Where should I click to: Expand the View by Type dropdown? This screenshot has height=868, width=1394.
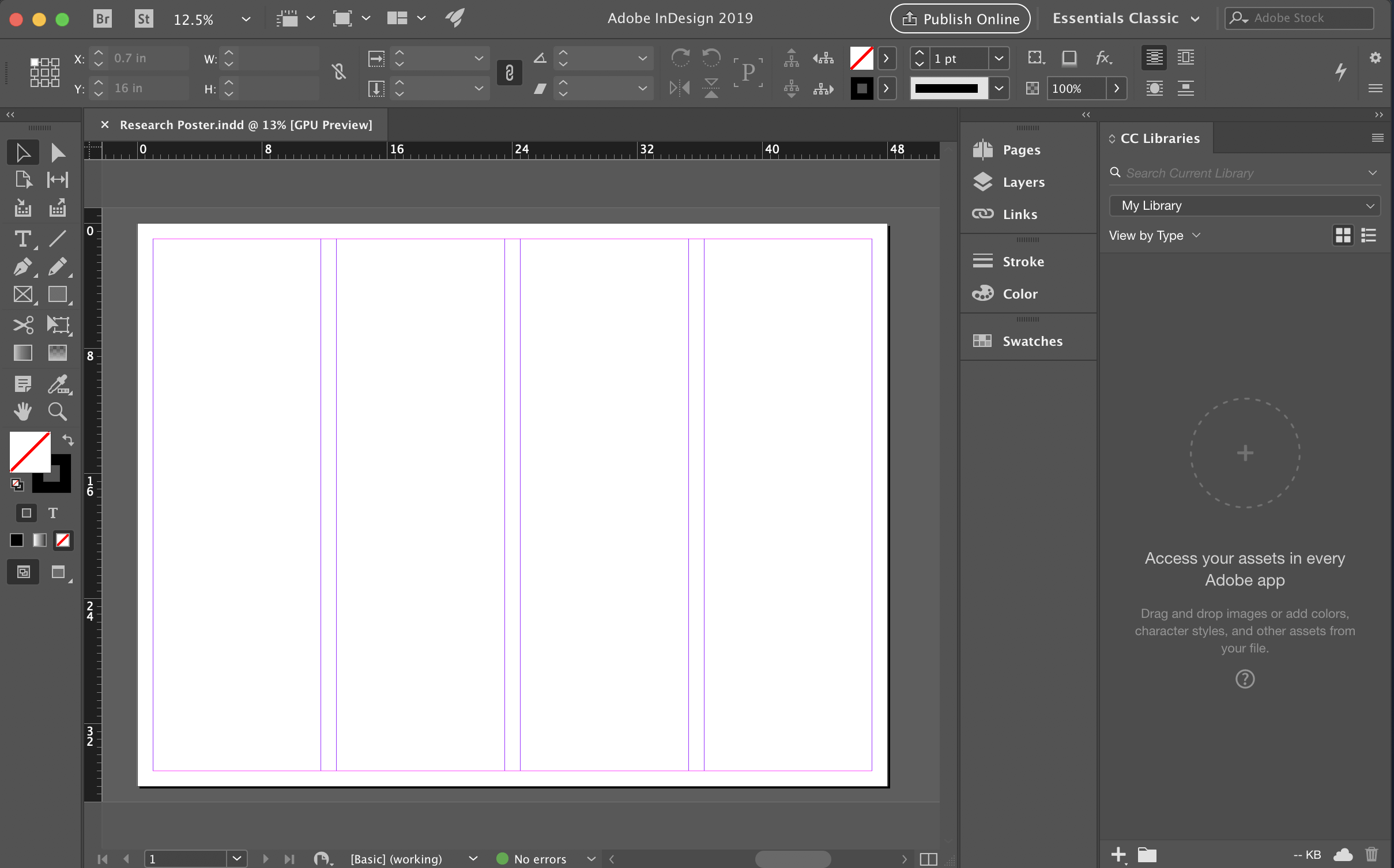click(x=1196, y=235)
